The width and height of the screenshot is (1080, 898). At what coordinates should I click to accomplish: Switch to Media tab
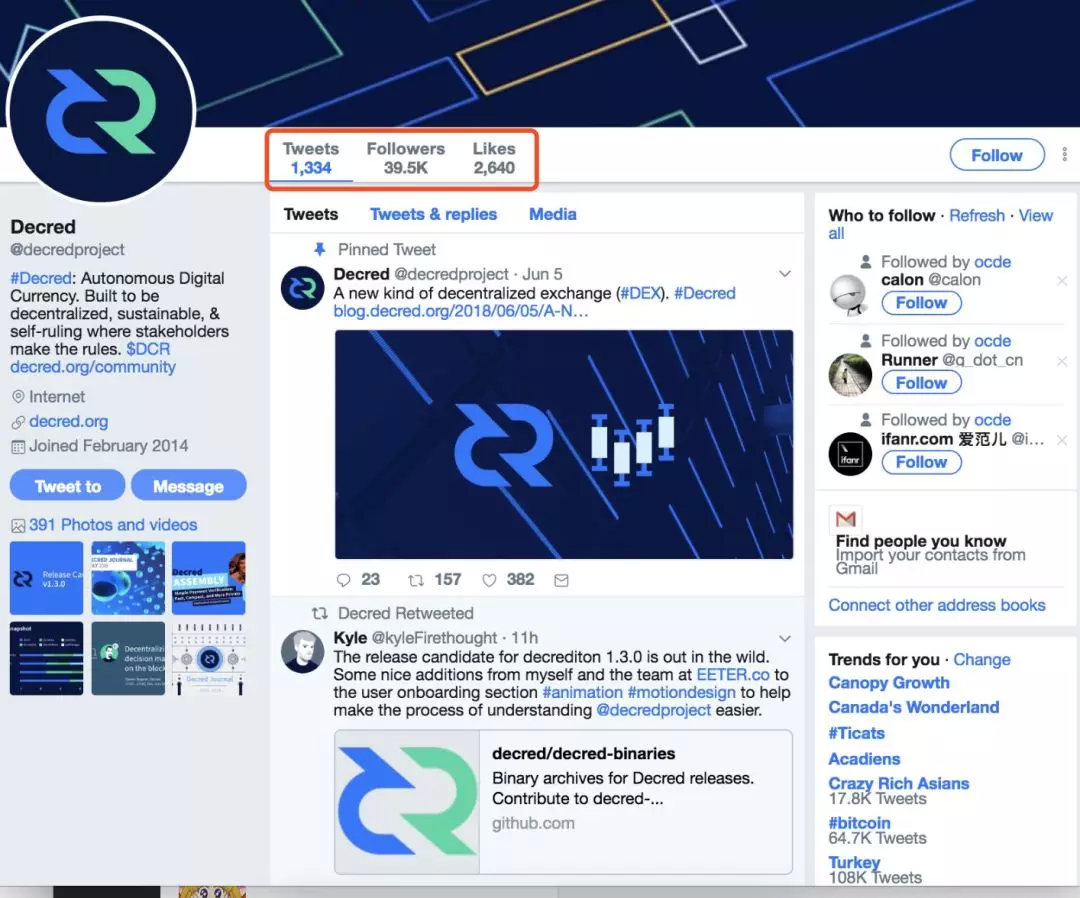pyautogui.click(x=552, y=214)
